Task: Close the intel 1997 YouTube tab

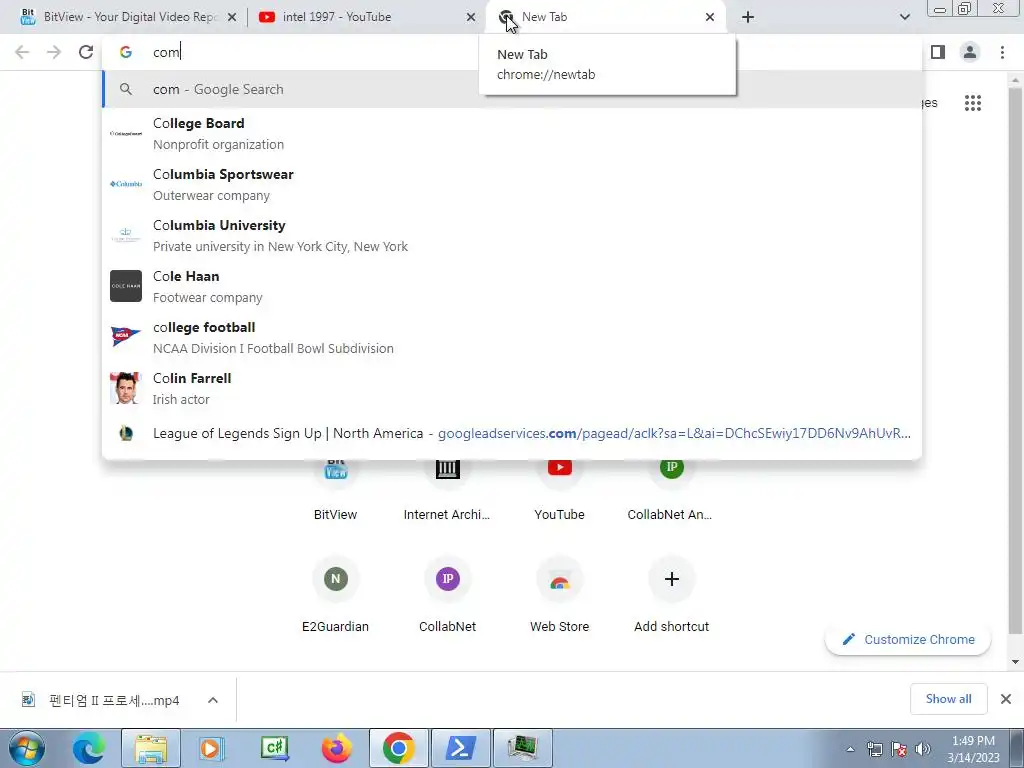Action: (x=470, y=17)
